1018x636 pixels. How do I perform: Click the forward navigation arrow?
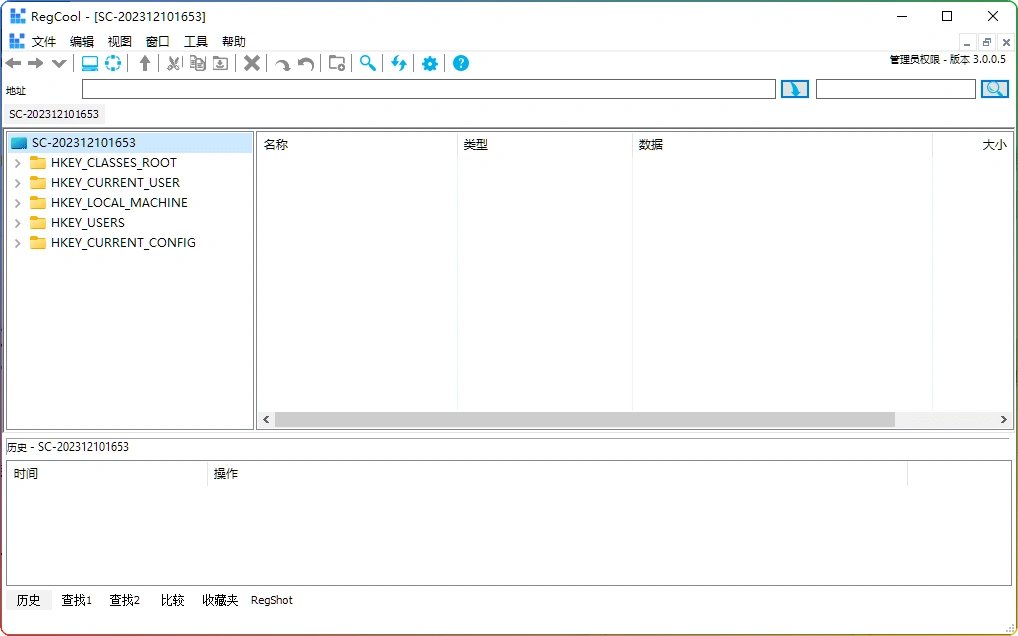[x=34, y=63]
